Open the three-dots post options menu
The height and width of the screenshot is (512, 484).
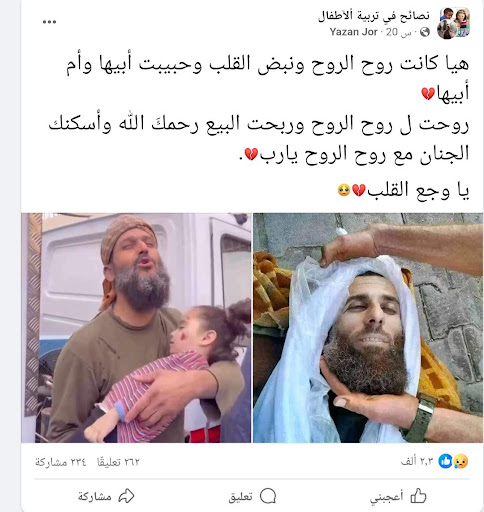click(49, 22)
